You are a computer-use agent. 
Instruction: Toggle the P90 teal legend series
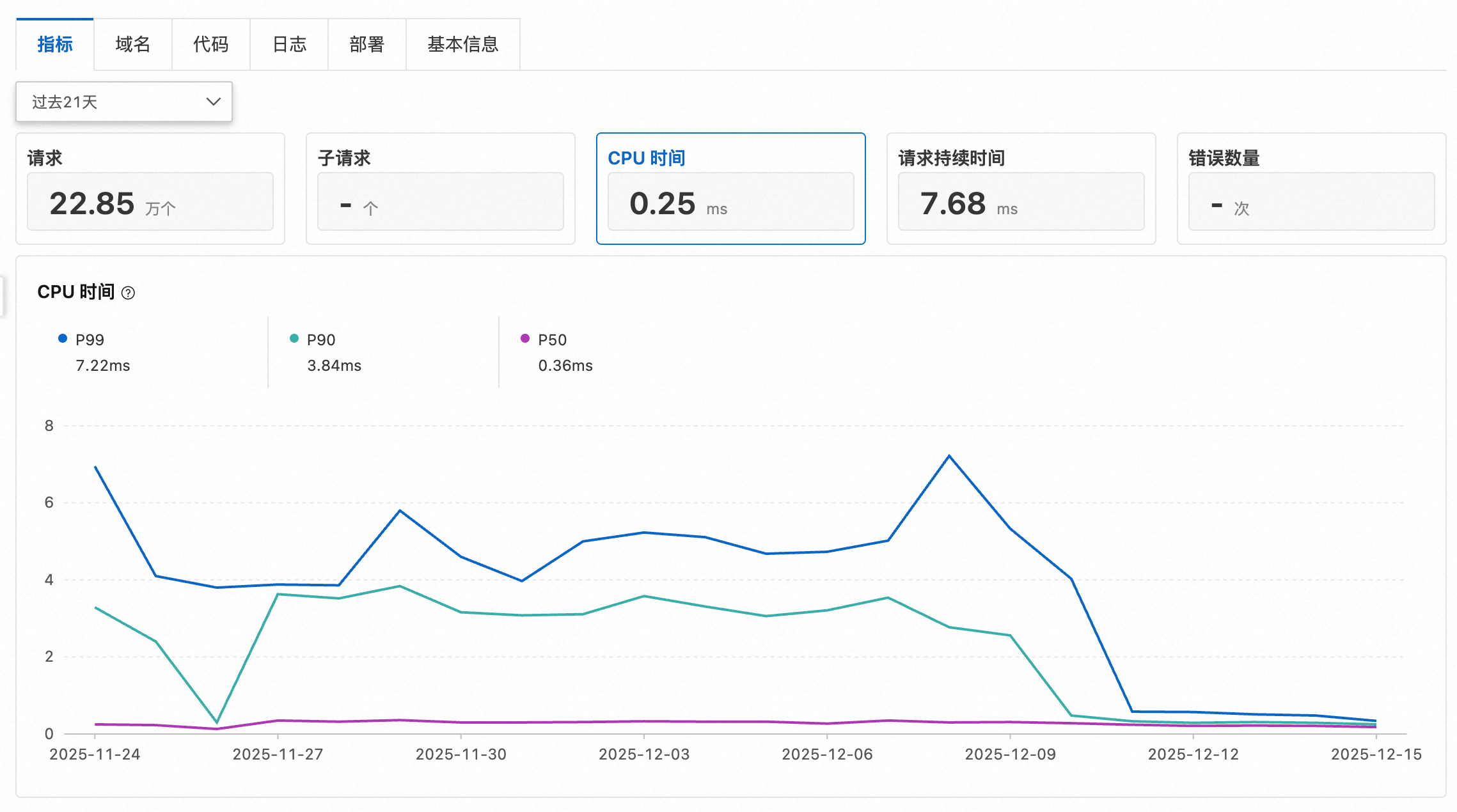click(x=320, y=340)
